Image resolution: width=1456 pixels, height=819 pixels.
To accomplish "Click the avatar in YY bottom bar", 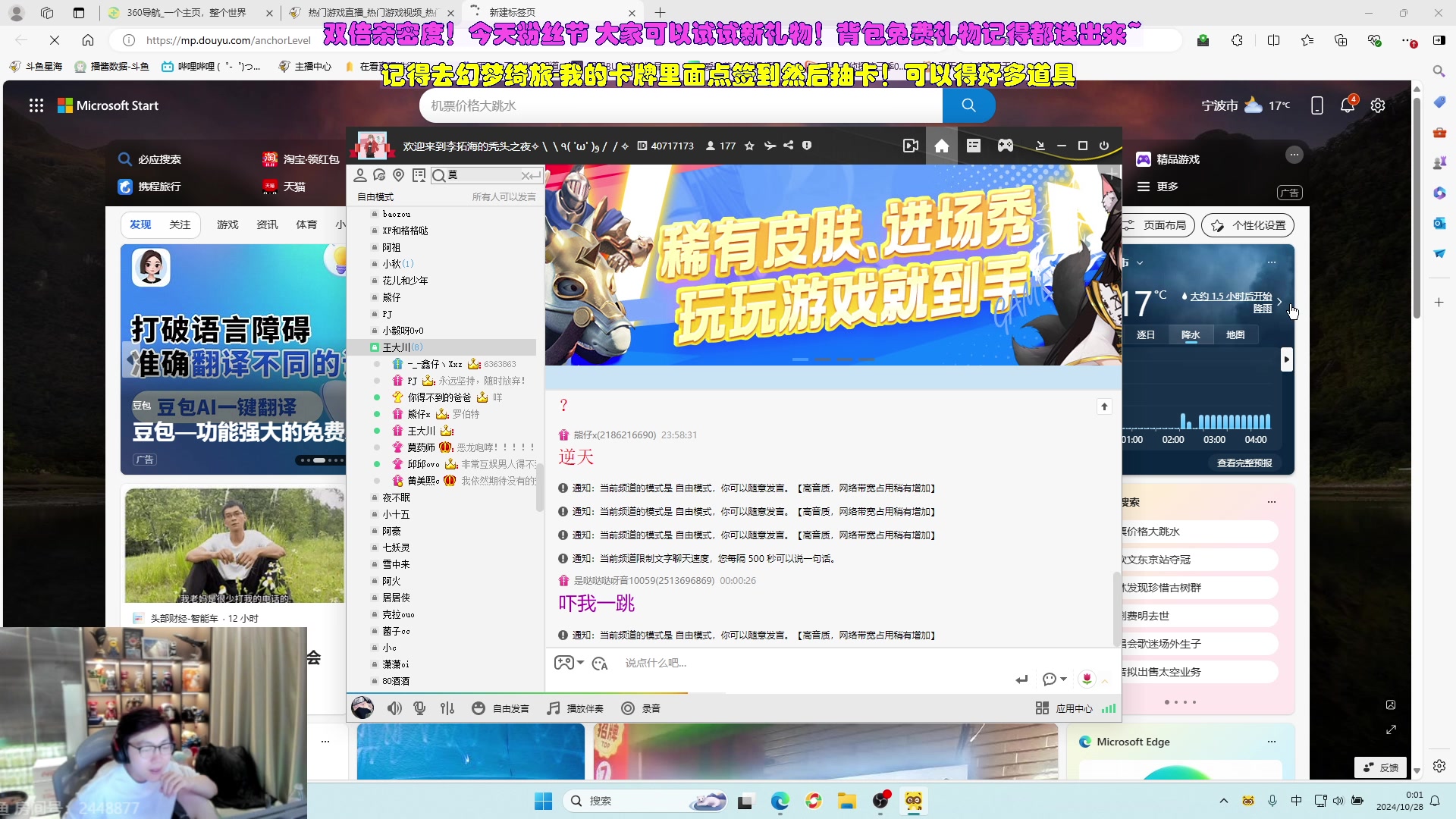I will [362, 708].
